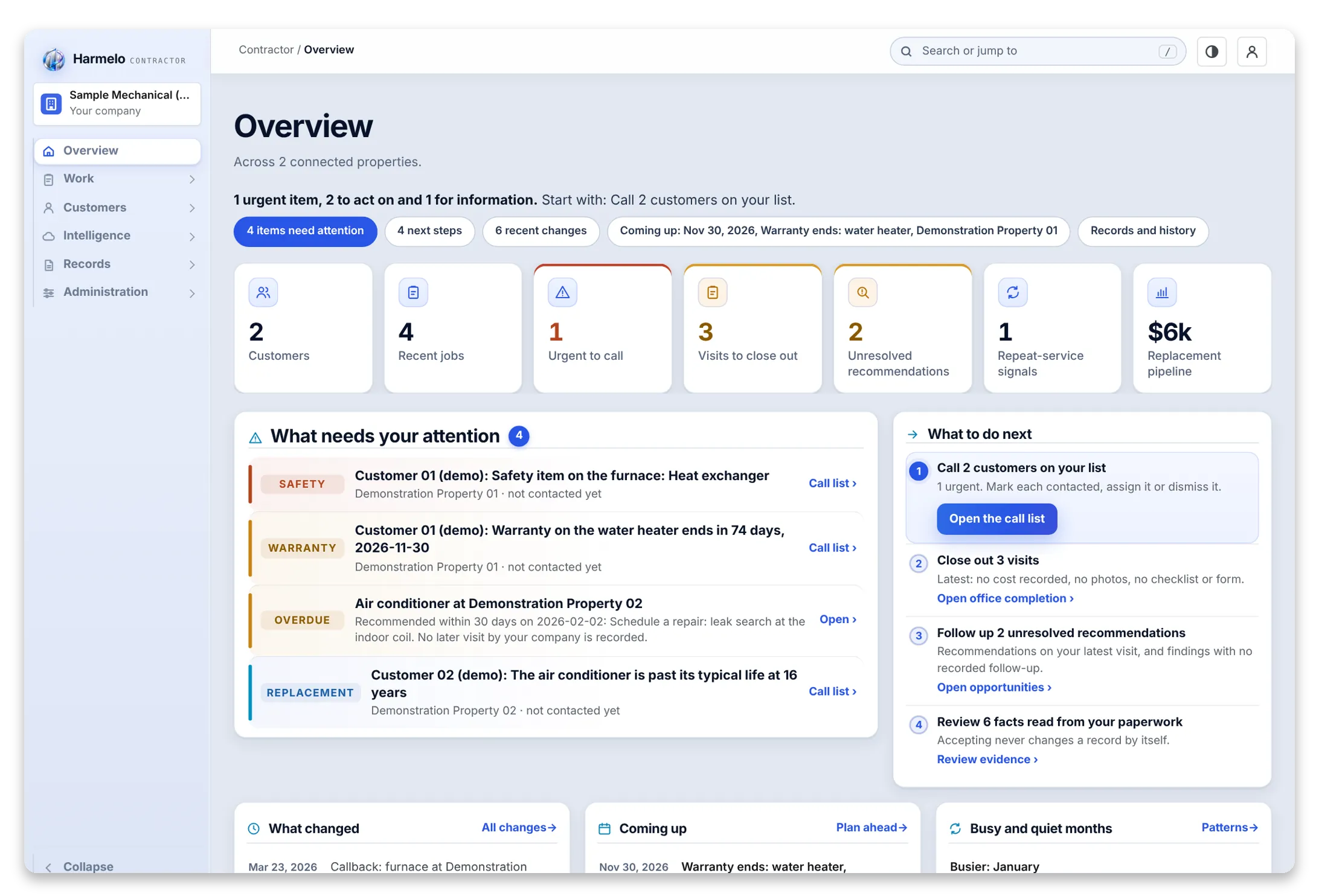1319x896 pixels.
Task: Open the Sample Mechanical company building icon
Action: (x=51, y=104)
